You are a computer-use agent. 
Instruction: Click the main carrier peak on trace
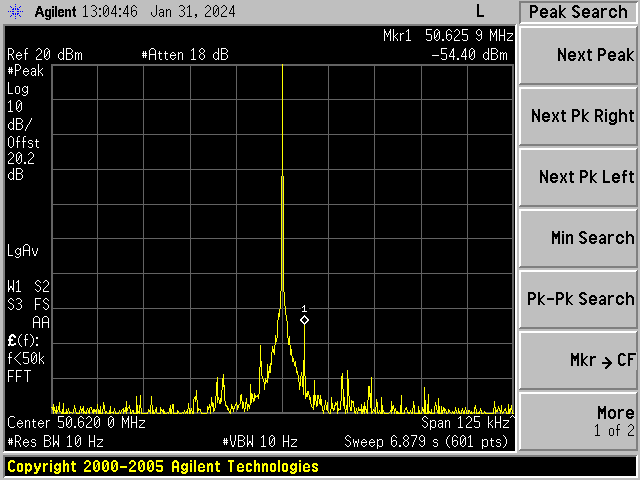[282, 67]
